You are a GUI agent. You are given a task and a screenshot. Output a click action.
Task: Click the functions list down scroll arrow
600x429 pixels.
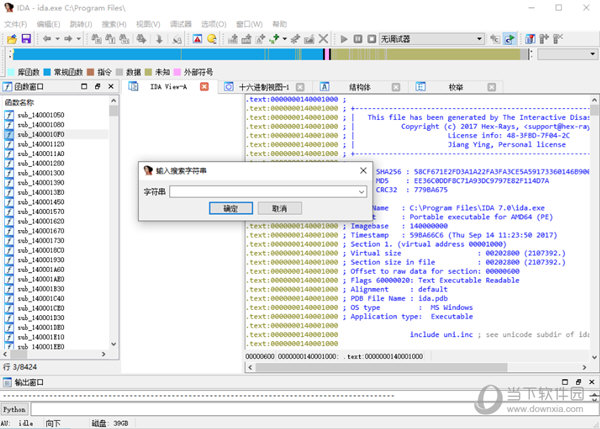coord(114,344)
